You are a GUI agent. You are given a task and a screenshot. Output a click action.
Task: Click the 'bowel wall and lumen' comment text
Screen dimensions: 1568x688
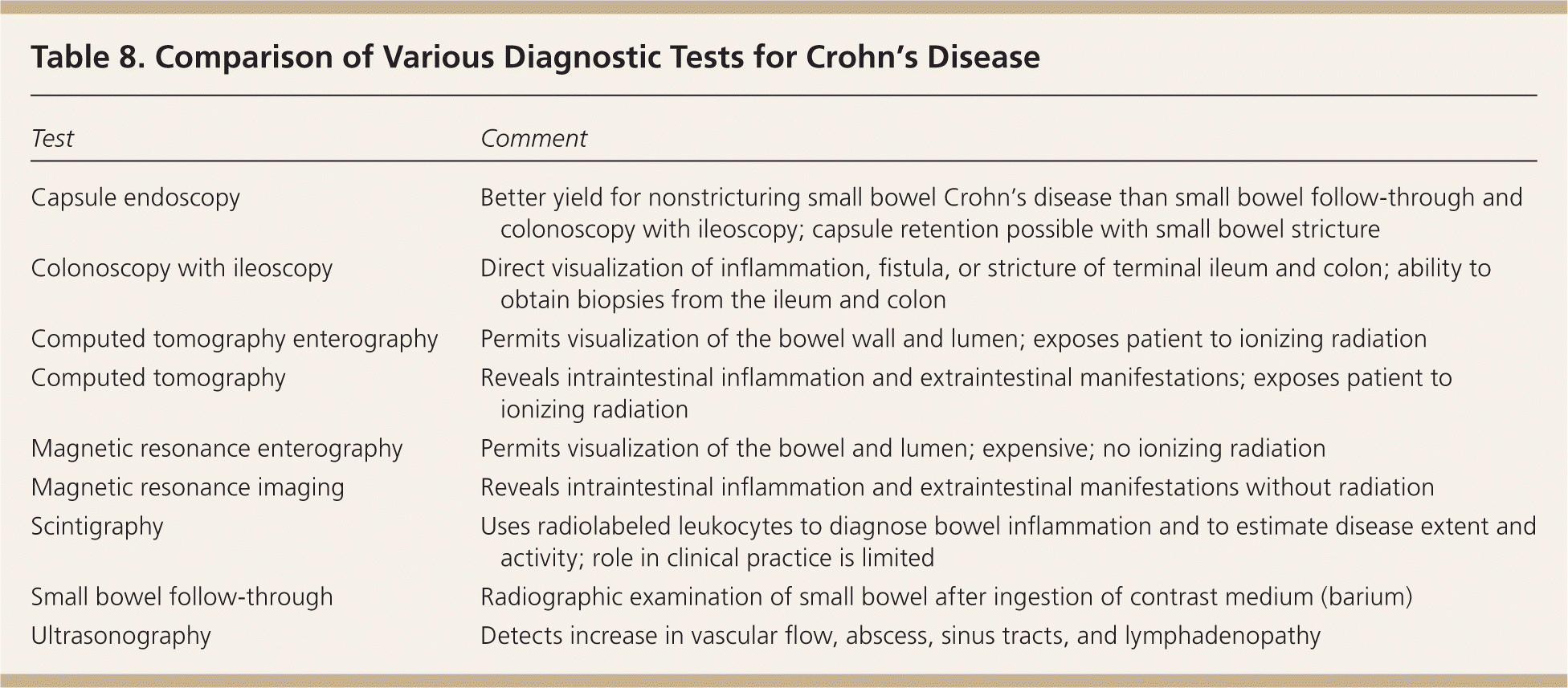point(953,339)
